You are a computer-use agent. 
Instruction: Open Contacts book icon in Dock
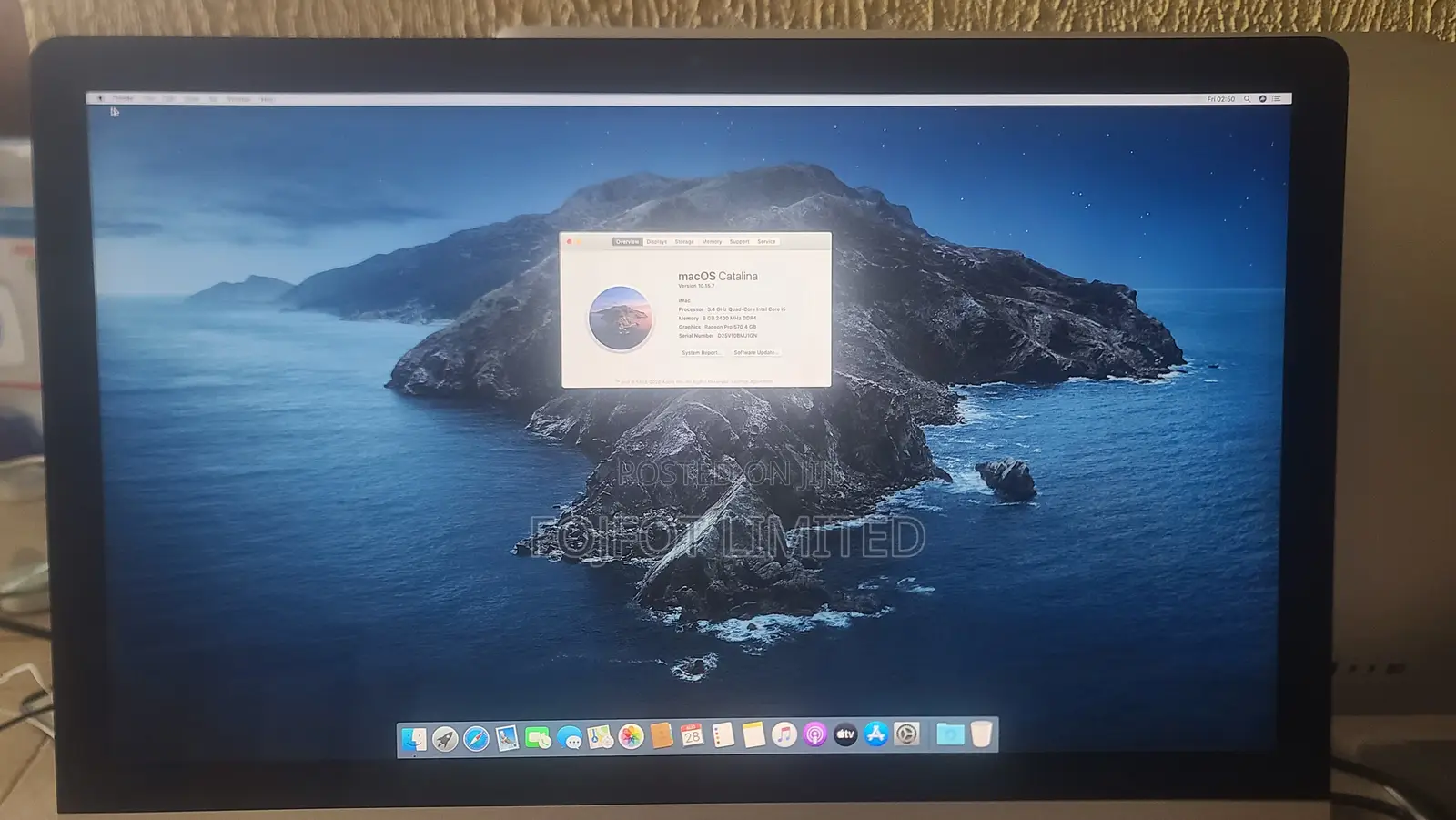(x=662, y=735)
